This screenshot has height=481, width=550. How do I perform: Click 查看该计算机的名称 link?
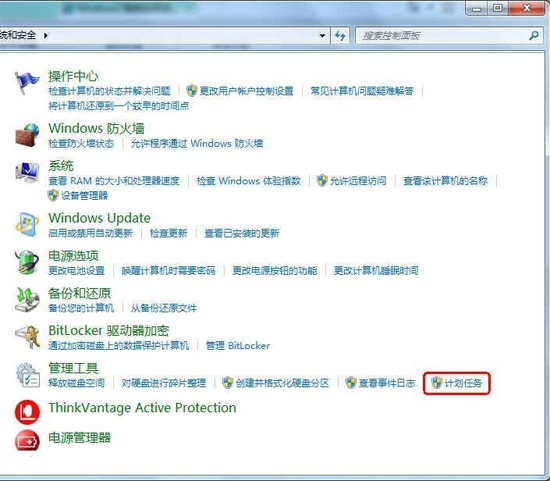point(445,181)
